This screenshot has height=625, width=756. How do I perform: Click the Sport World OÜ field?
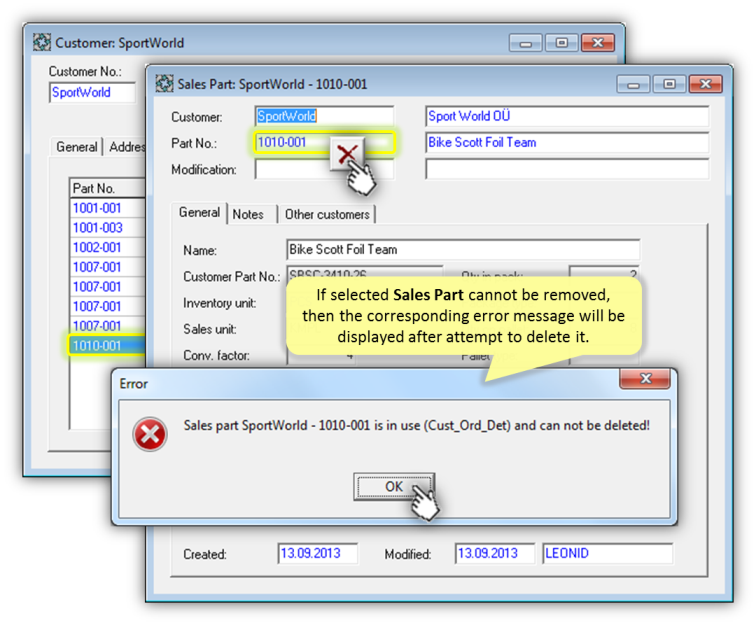click(x=567, y=116)
